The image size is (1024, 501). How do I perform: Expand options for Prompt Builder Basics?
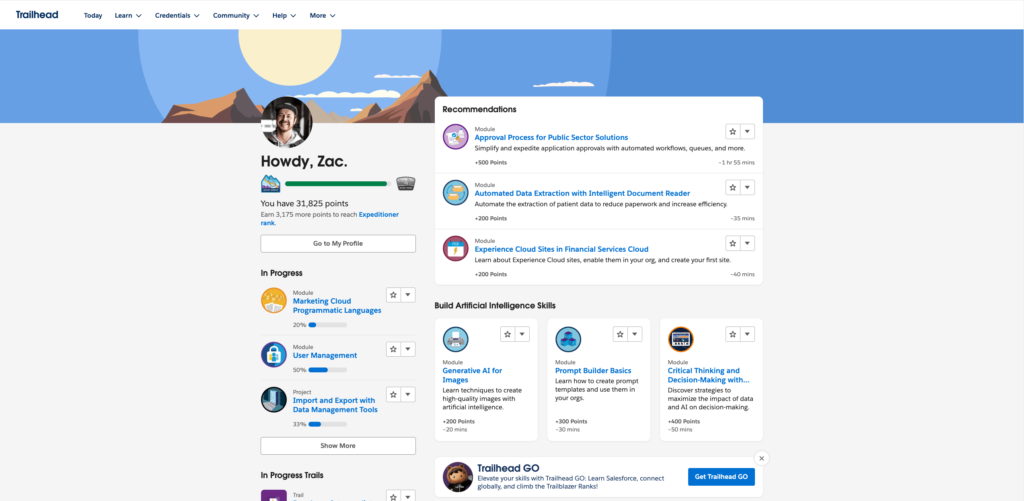click(635, 334)
